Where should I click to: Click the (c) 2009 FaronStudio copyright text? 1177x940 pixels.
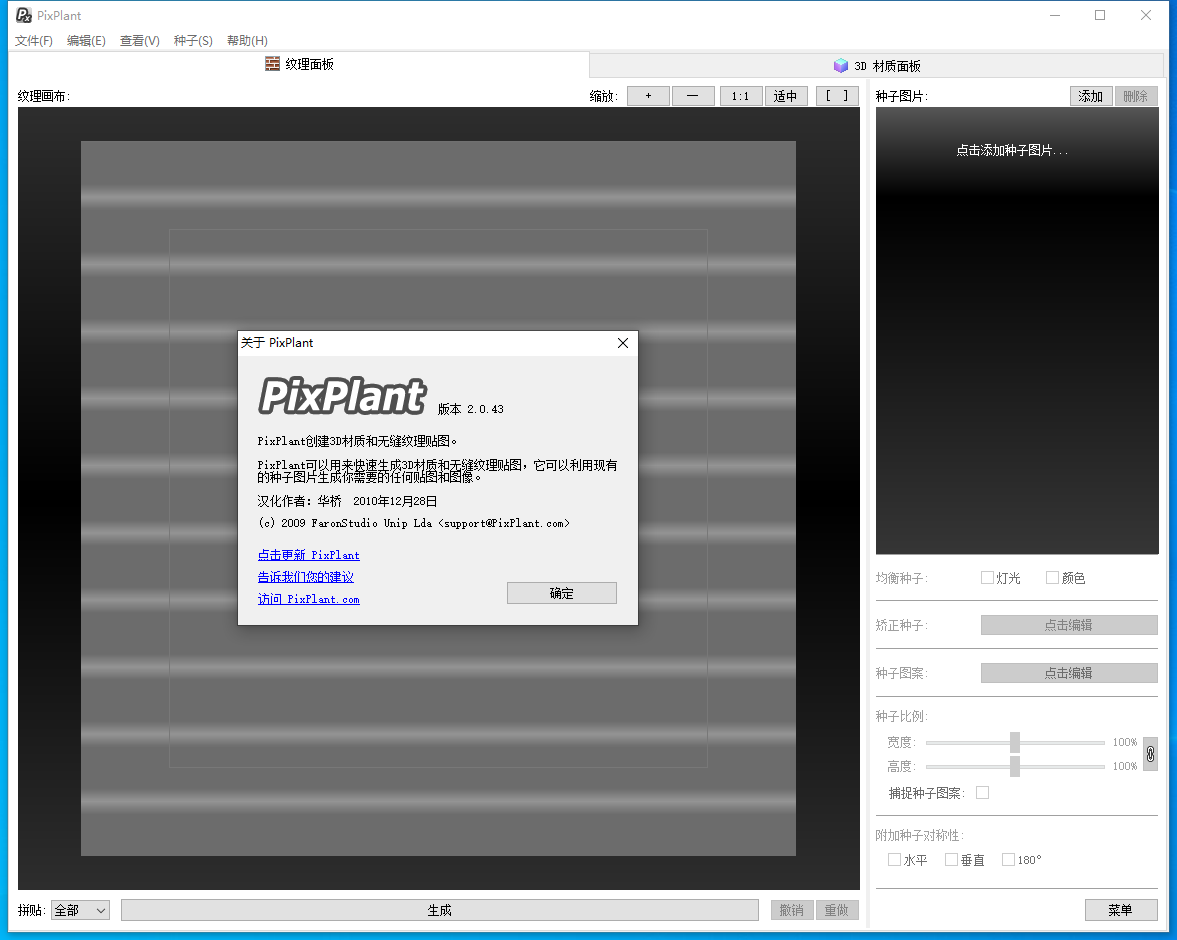pos(414,523)
